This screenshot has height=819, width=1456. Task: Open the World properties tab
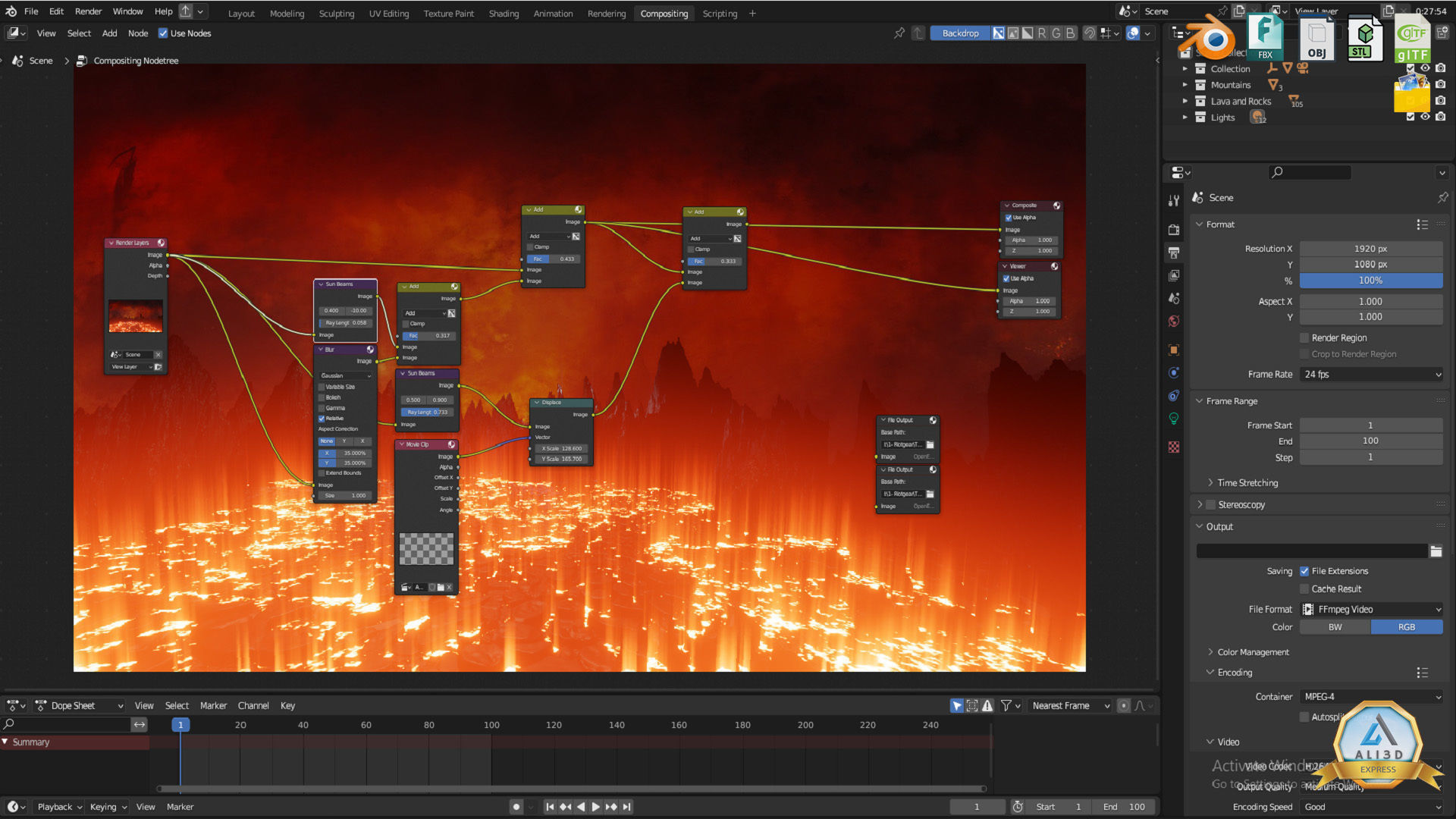pos(1174,321)
